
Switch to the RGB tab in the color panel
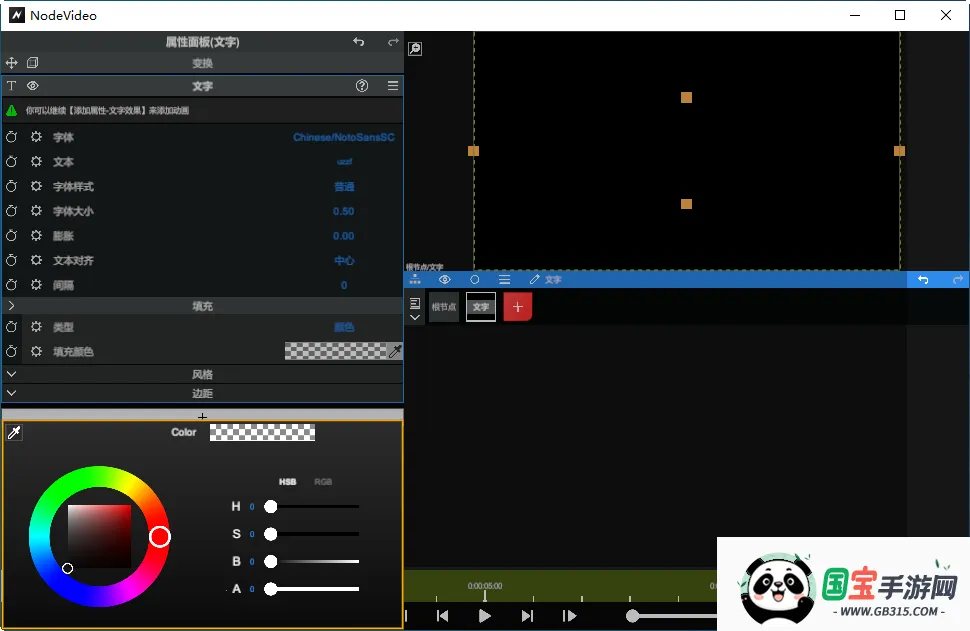pos(322,481)
